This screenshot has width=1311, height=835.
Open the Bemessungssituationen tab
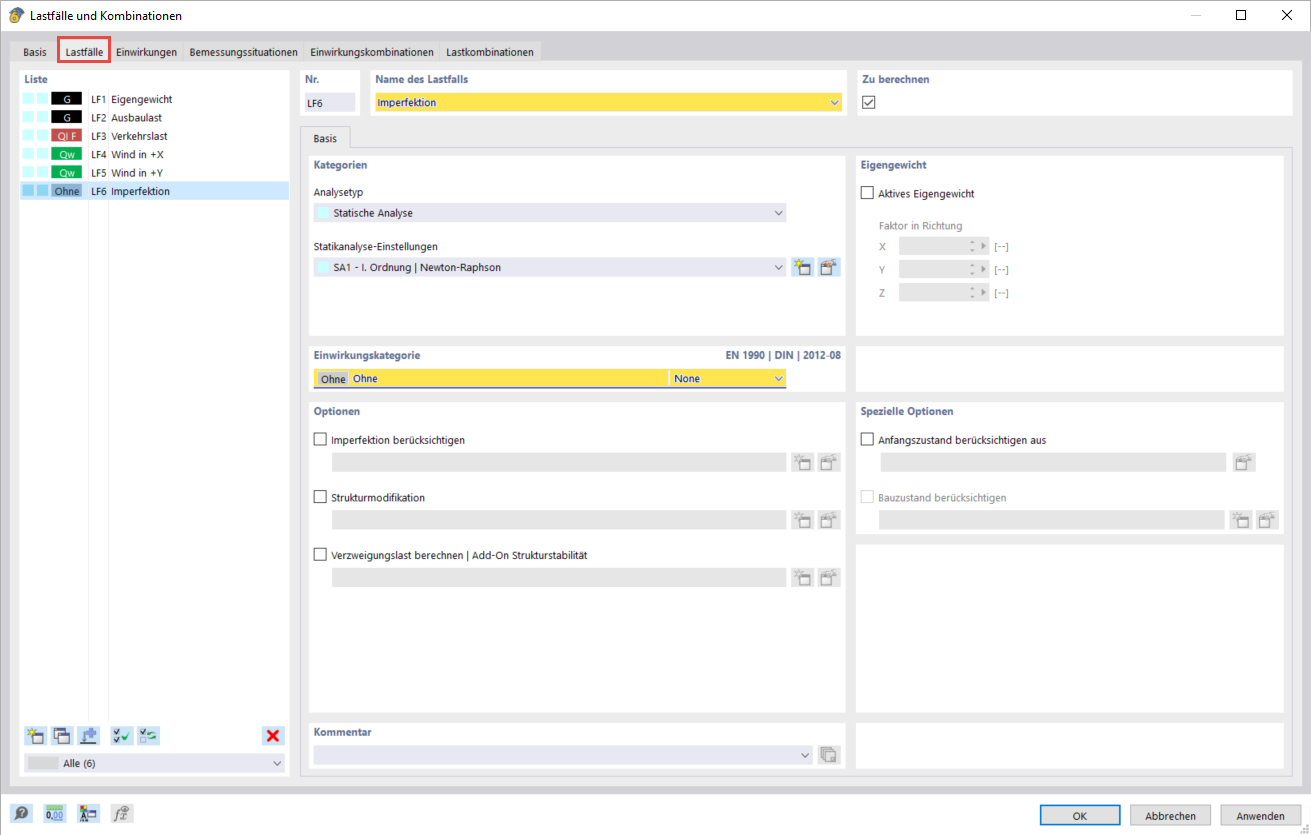243,52
